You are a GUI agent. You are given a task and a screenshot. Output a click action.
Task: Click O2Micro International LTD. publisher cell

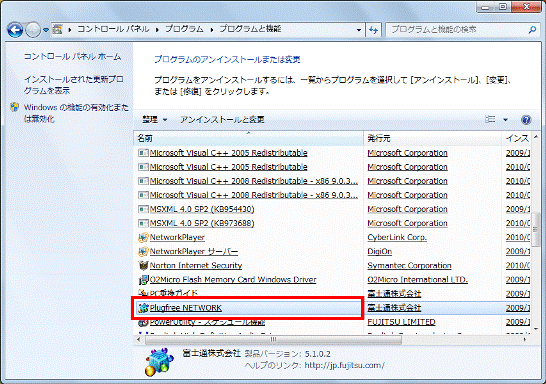[417, 280]
